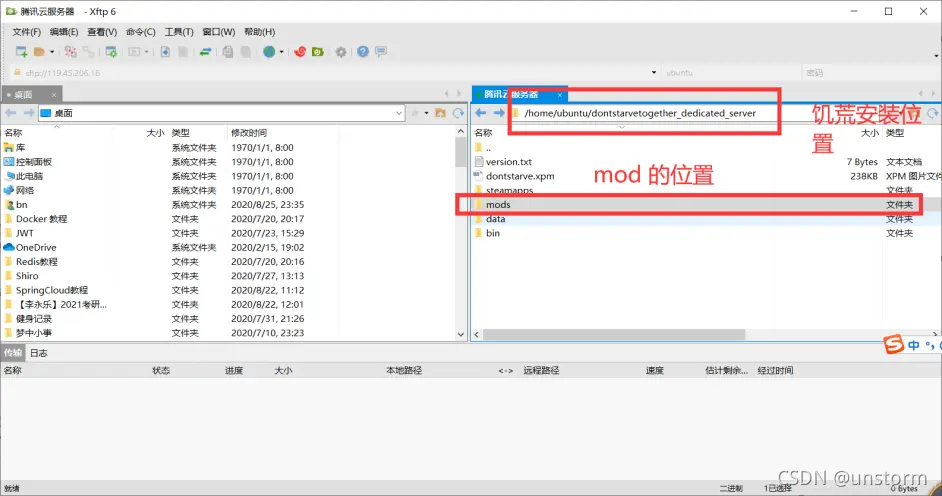Click the New Session toolbar icon
The height and width of the screenshot is (496, 942).
22,52
